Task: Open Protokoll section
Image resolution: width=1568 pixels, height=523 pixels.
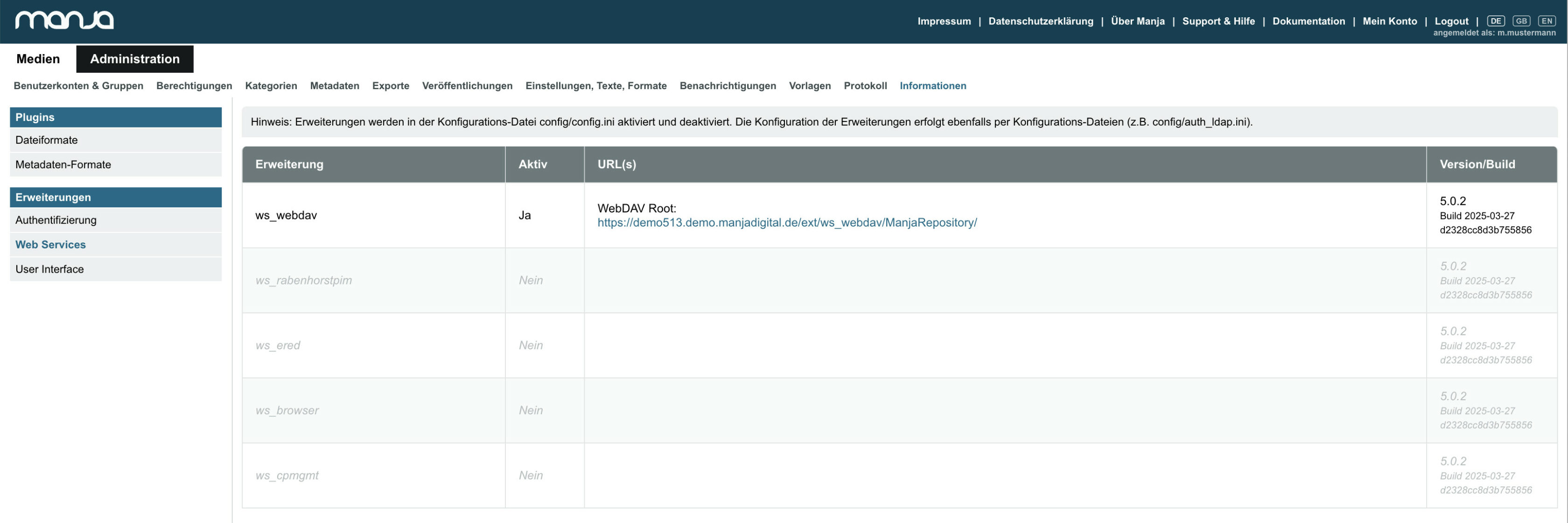Action: pos(865,86)
